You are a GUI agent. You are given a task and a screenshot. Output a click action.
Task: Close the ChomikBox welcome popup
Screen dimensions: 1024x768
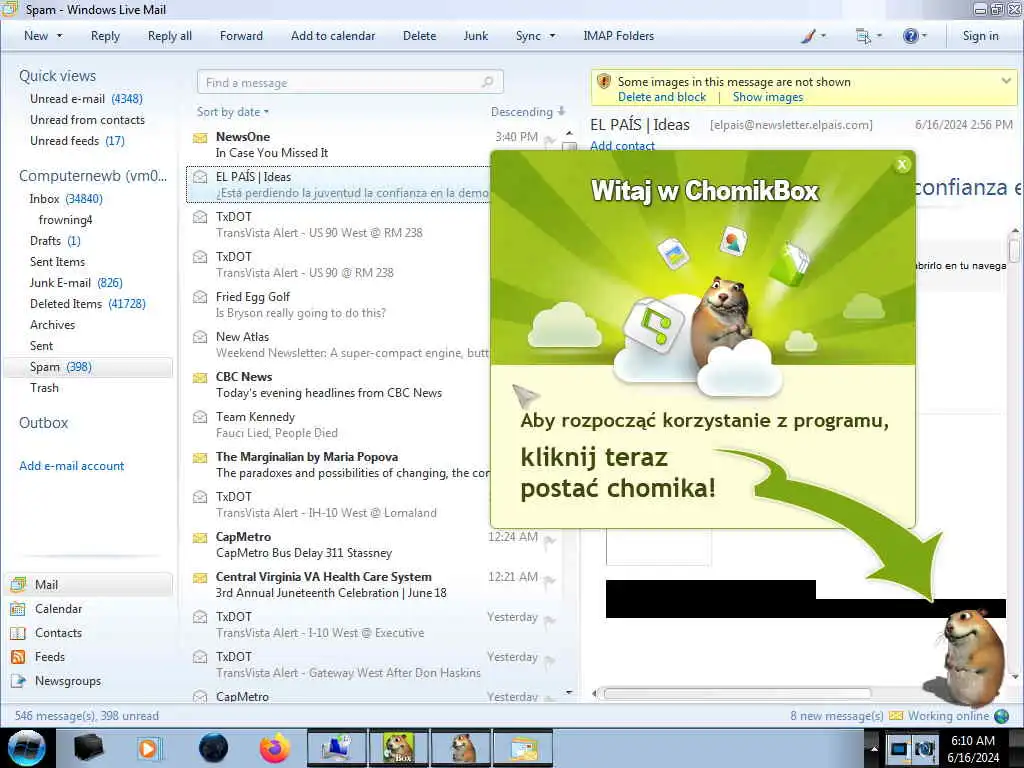click(x=903, y=165)
